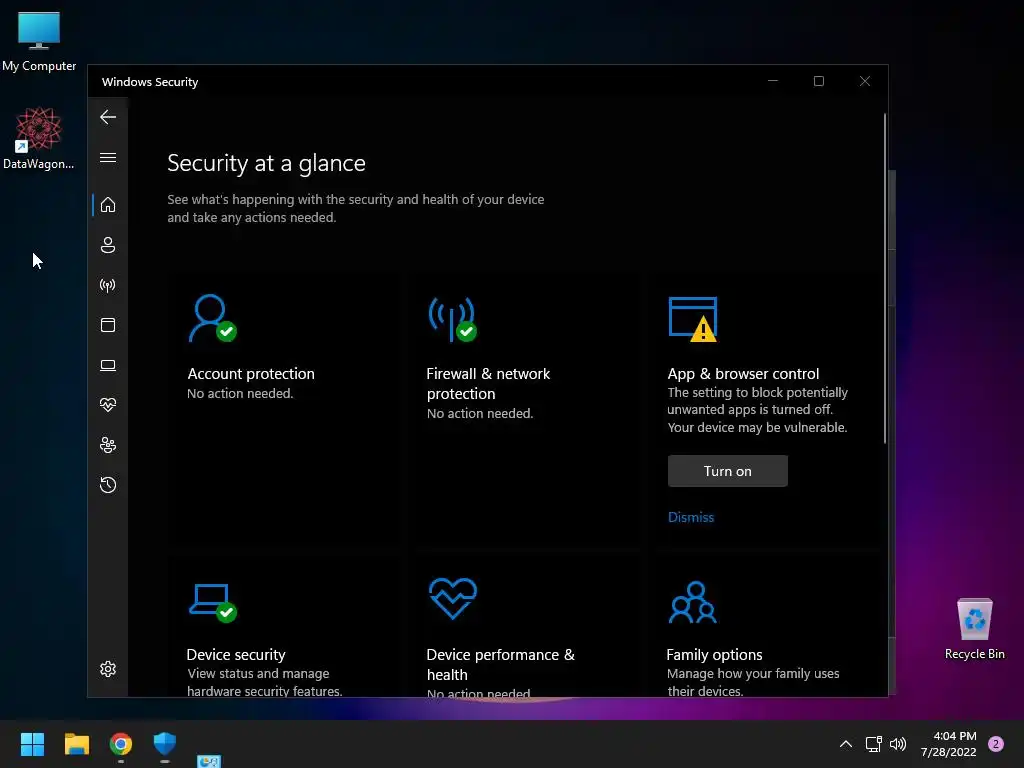Open App & browser control sidebar window icon

pos(108,325)
